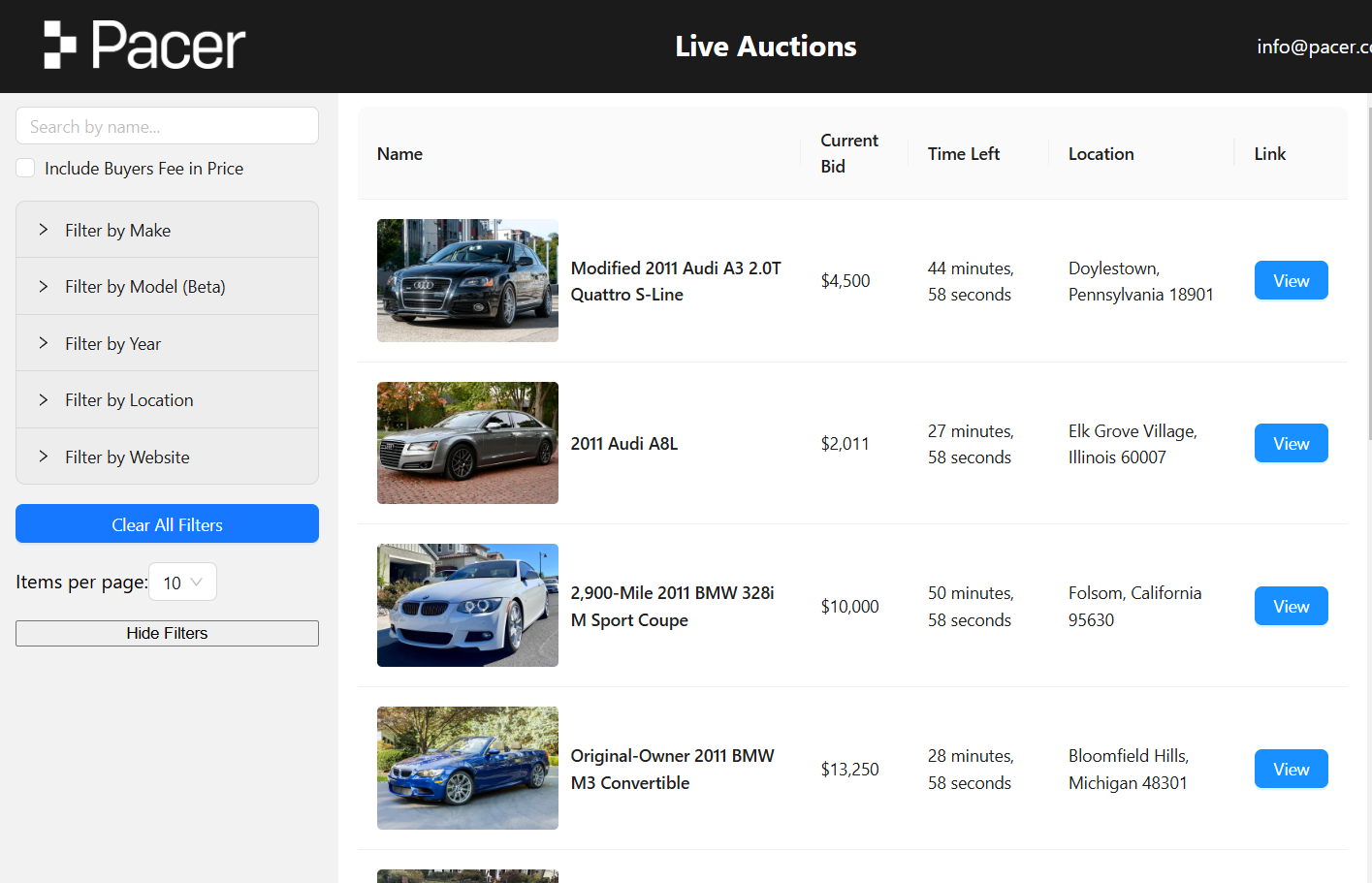The width and height of the screenshot is (1372, 883).
Task: Expand the Filter by Year section
Action: 167,343
